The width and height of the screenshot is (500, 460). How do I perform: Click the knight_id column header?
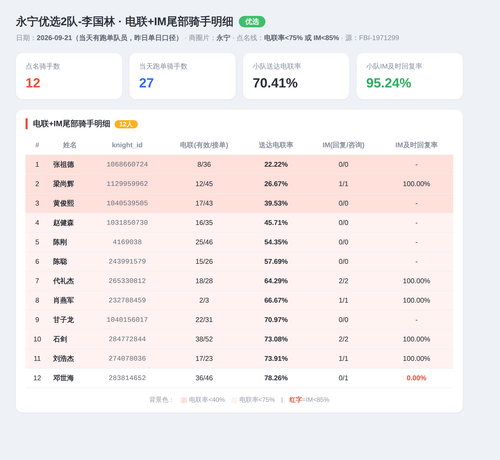127,145
